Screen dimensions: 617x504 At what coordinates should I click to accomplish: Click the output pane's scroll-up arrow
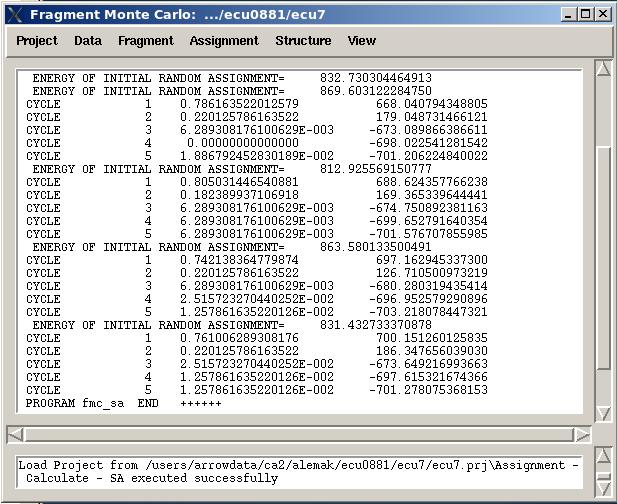coord(603,69)
